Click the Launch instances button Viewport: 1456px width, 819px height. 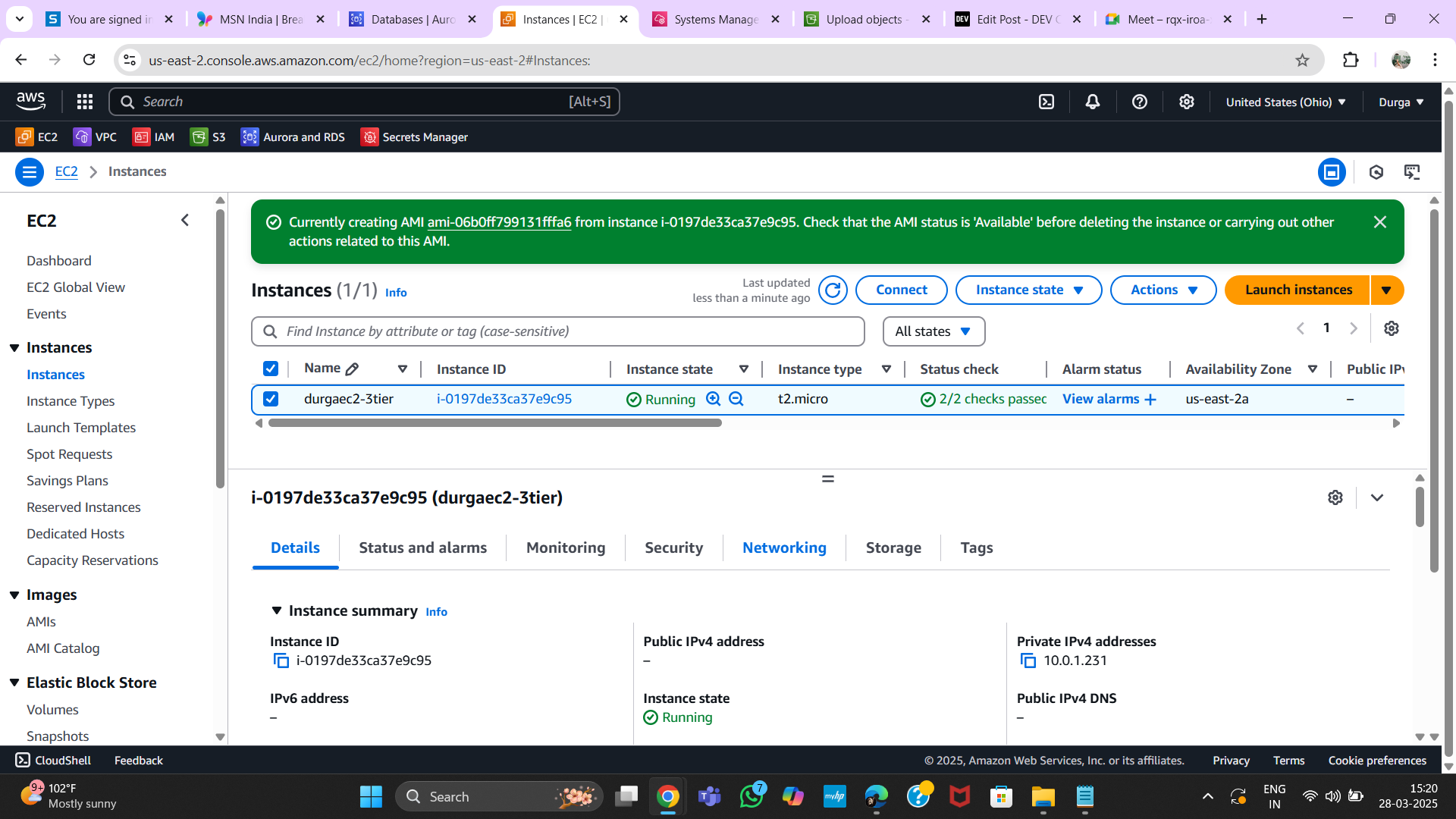coord(1298,290)
